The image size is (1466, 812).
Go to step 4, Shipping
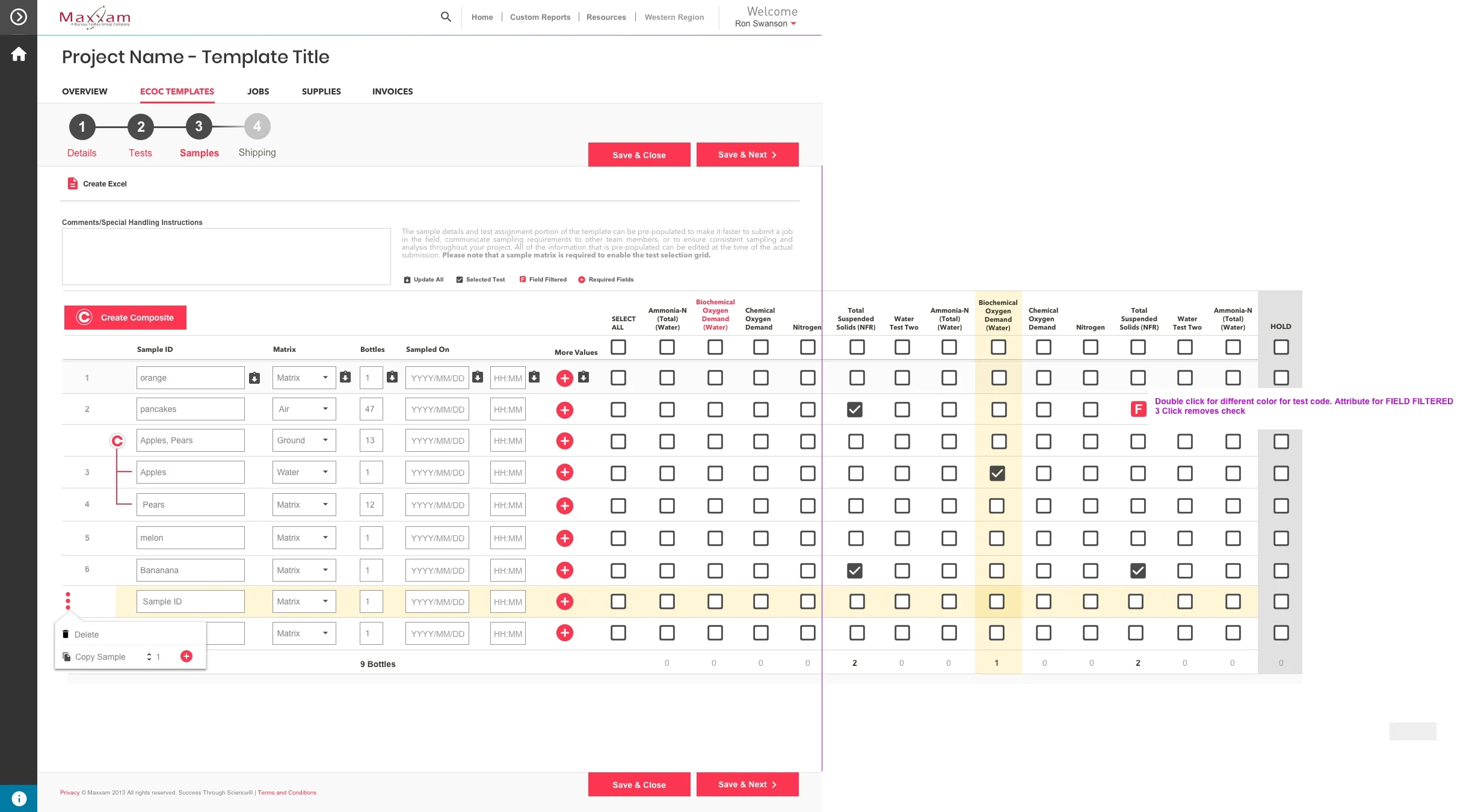pyautogui.click(x=257, y=126)
